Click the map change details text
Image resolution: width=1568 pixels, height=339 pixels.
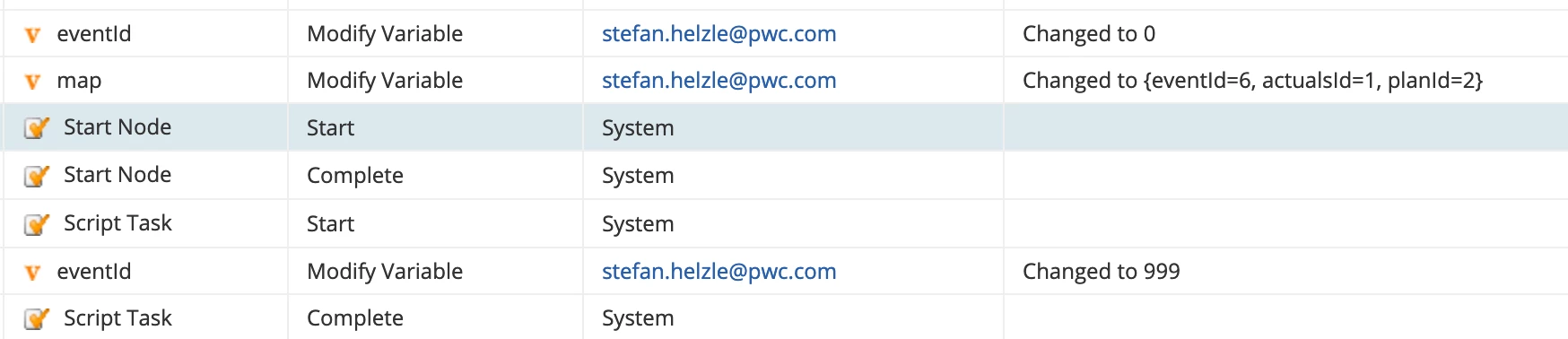[x=1252, y=81]
